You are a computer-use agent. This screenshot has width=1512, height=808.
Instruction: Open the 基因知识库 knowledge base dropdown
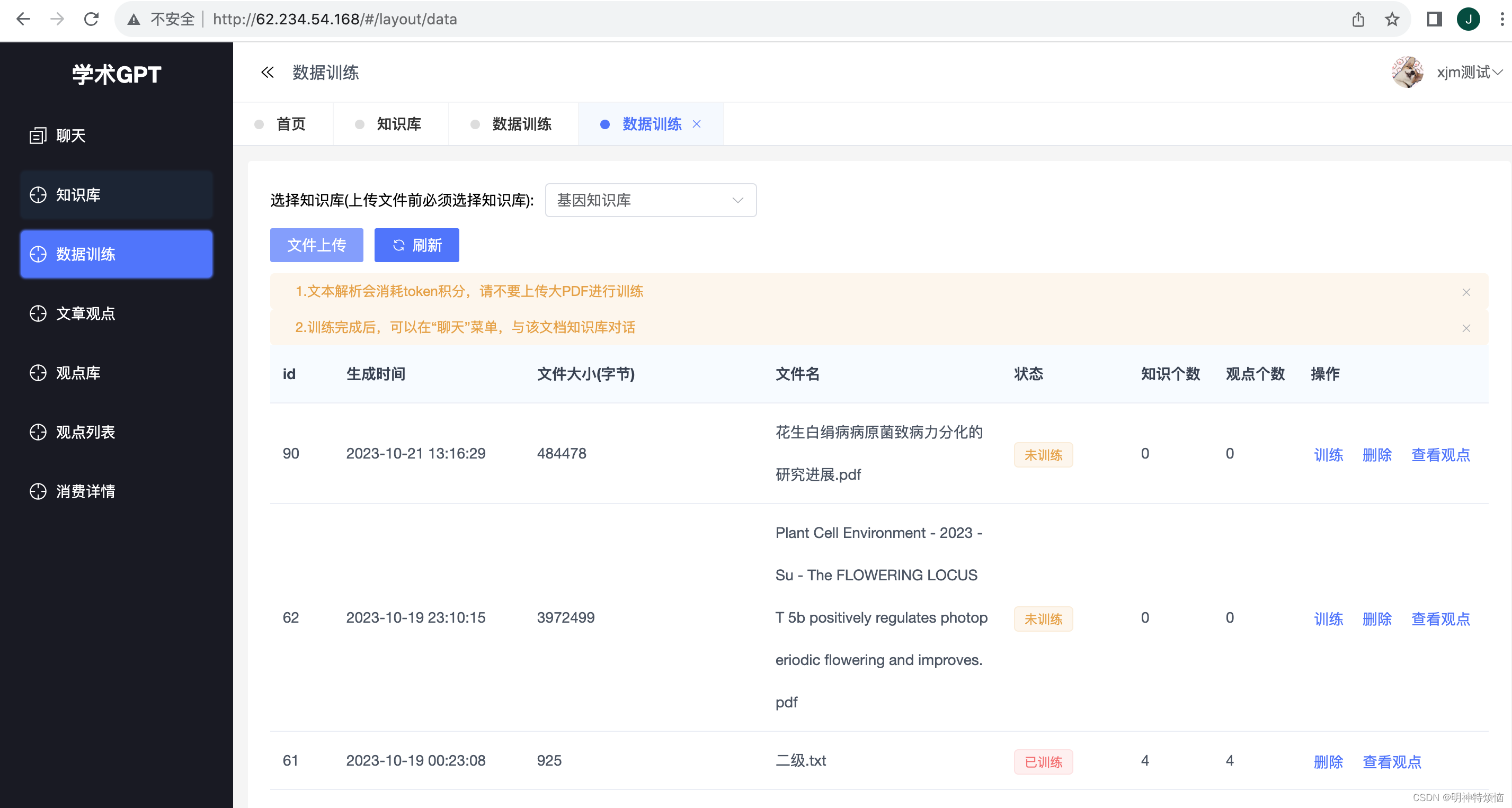coord(651,200)
